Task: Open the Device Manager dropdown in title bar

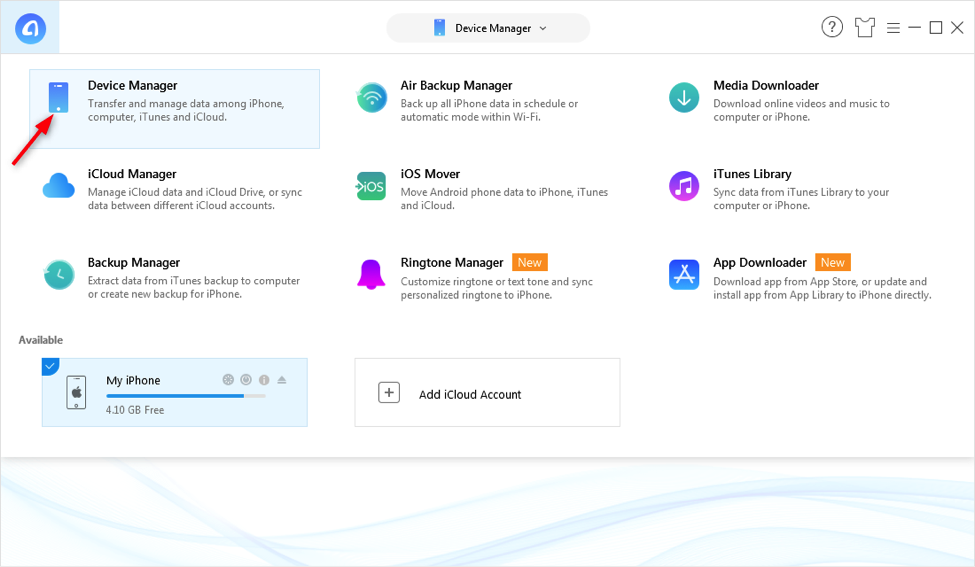Action: tap(489, 28)
